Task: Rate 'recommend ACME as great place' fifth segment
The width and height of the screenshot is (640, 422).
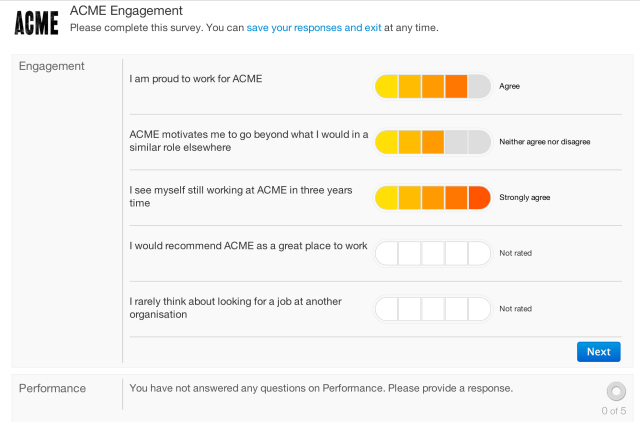Action: (479, 253)
